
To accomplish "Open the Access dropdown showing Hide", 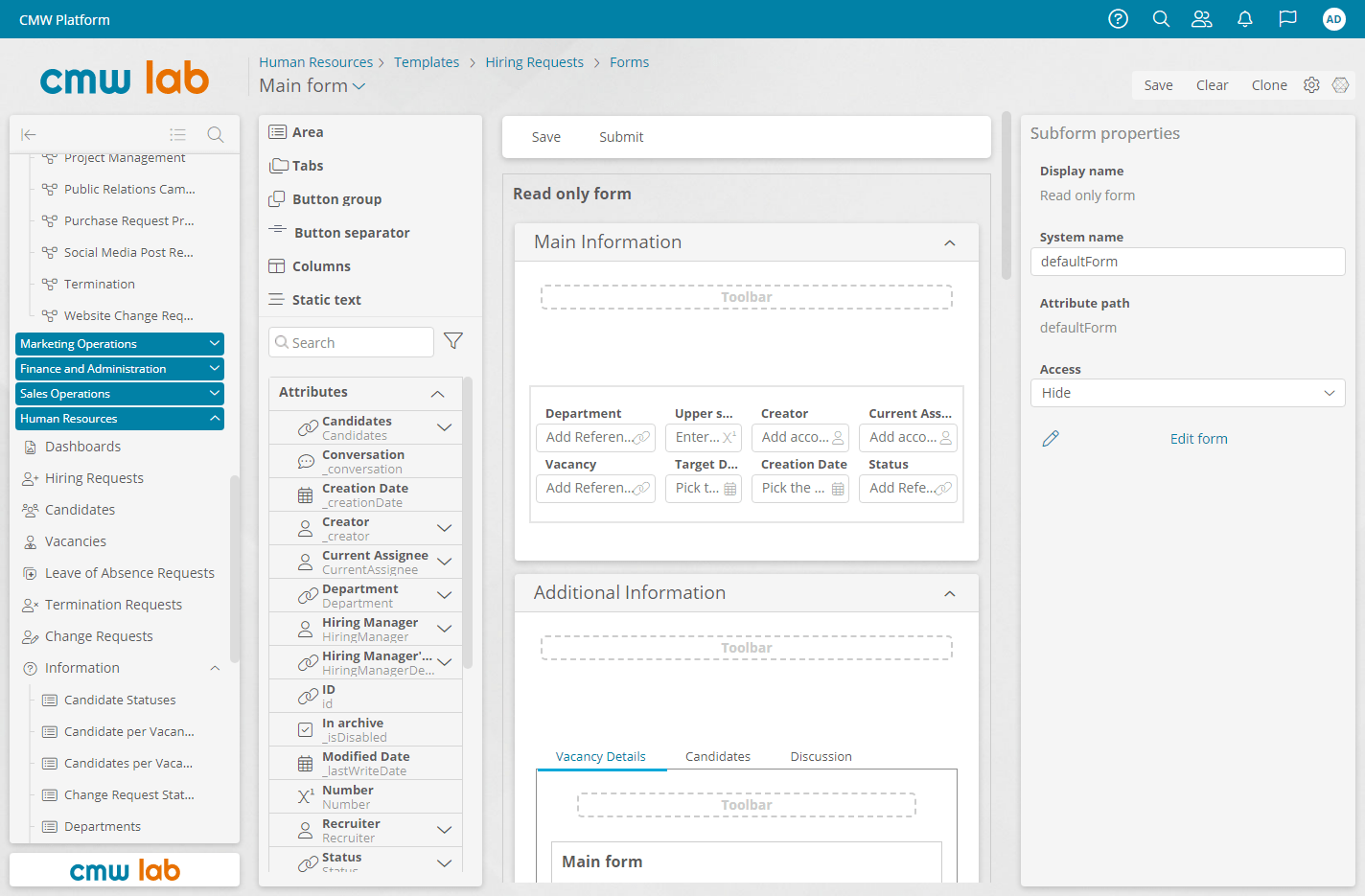I will pos(1187,393).
